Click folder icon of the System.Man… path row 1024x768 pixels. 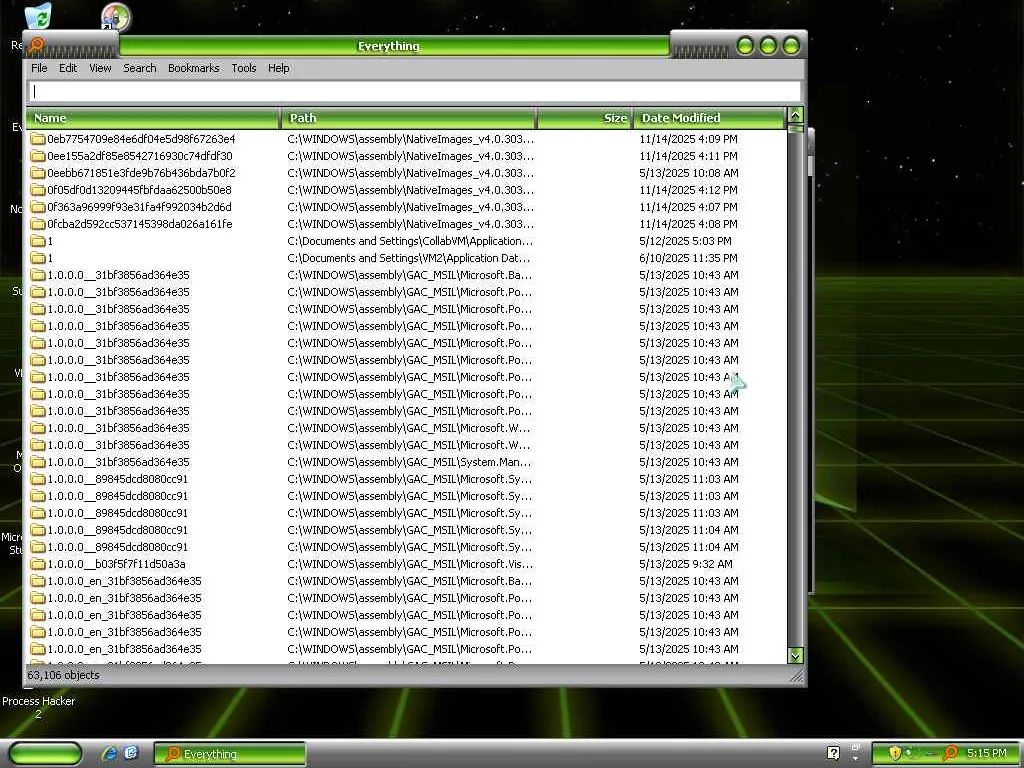pos(38,462)
